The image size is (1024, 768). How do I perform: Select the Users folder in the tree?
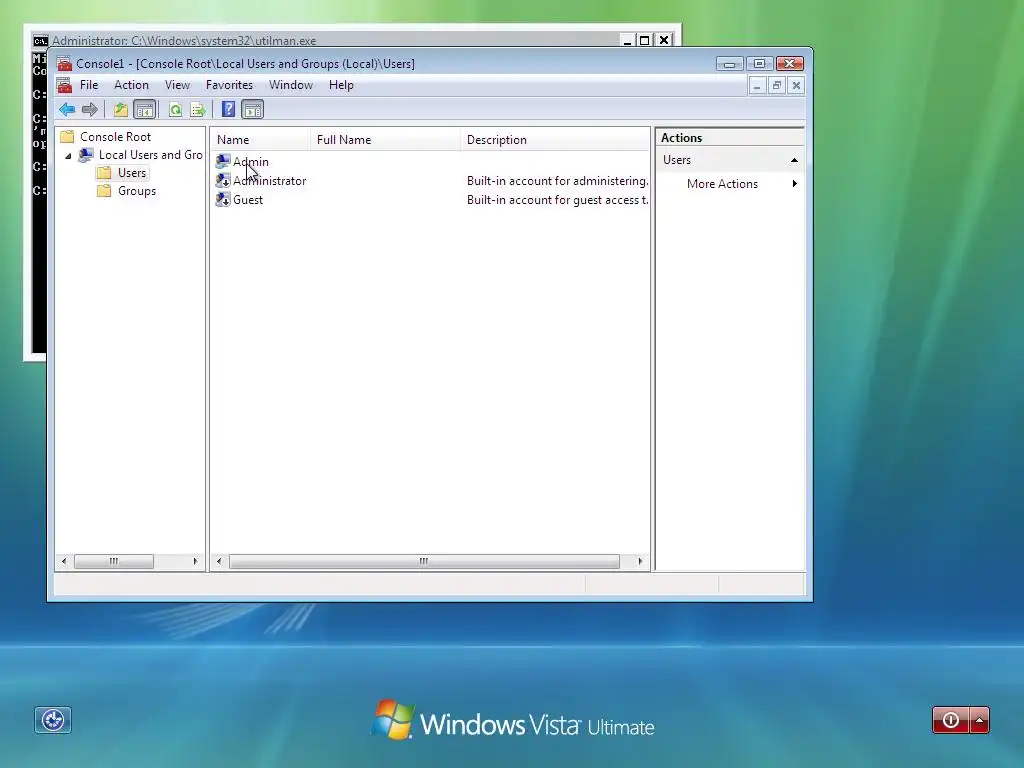click(x=132, y=173)
